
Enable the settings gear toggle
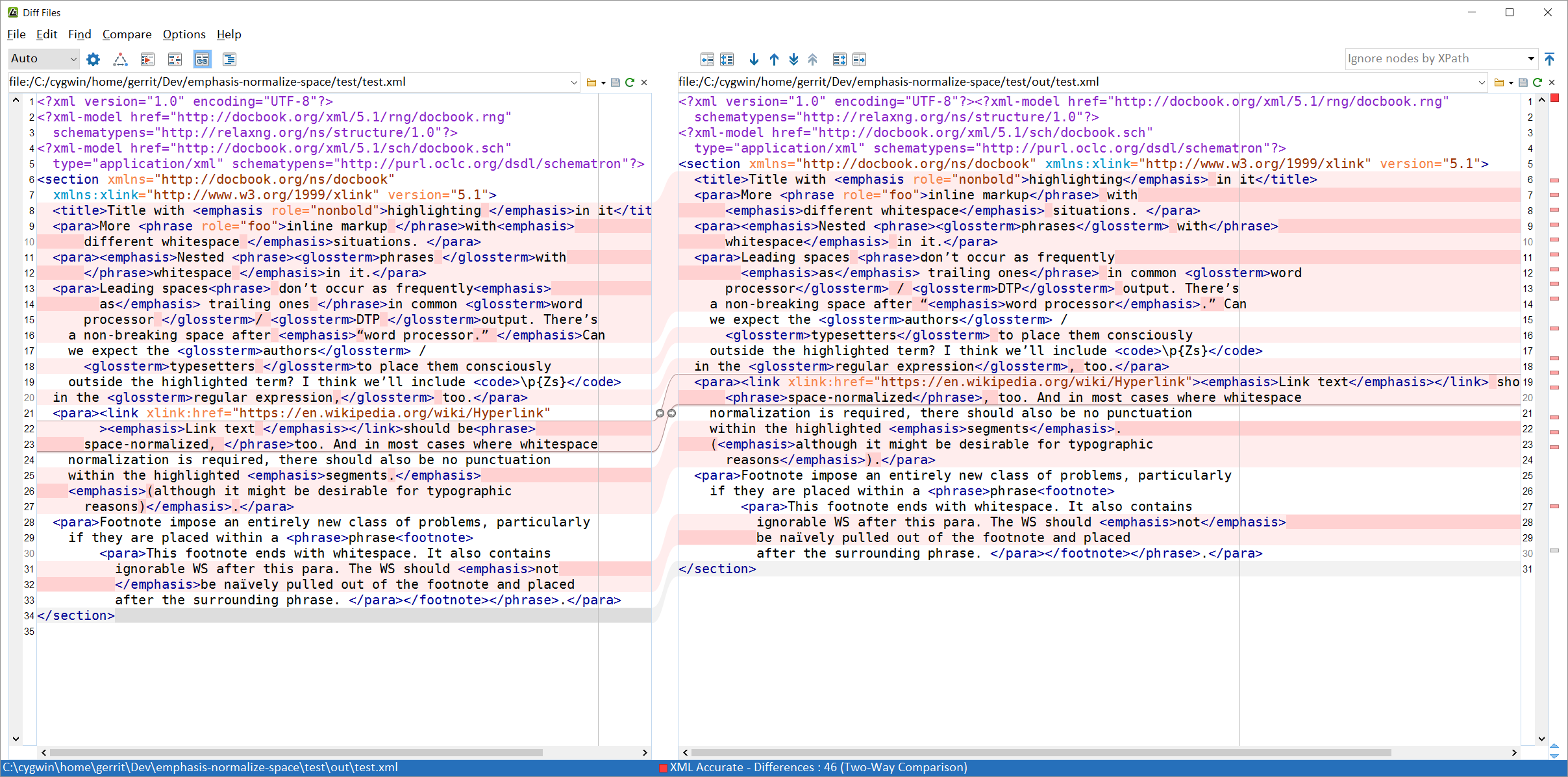tap(93, 58)
